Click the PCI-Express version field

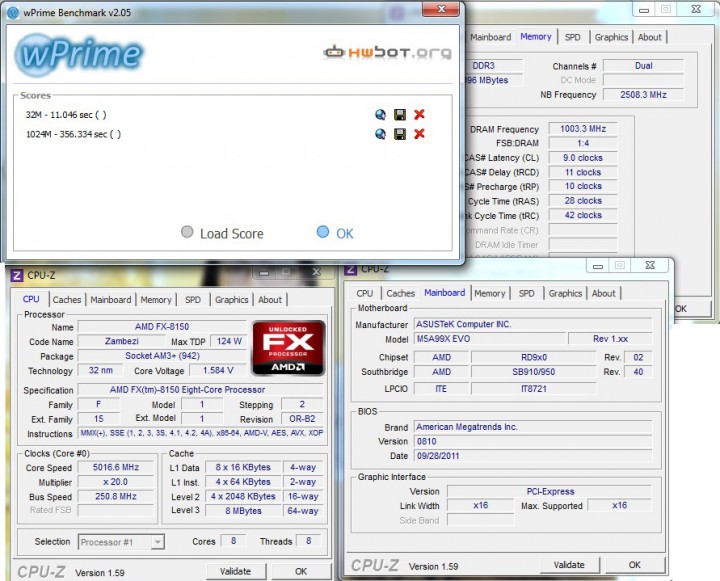click(550, 491)
